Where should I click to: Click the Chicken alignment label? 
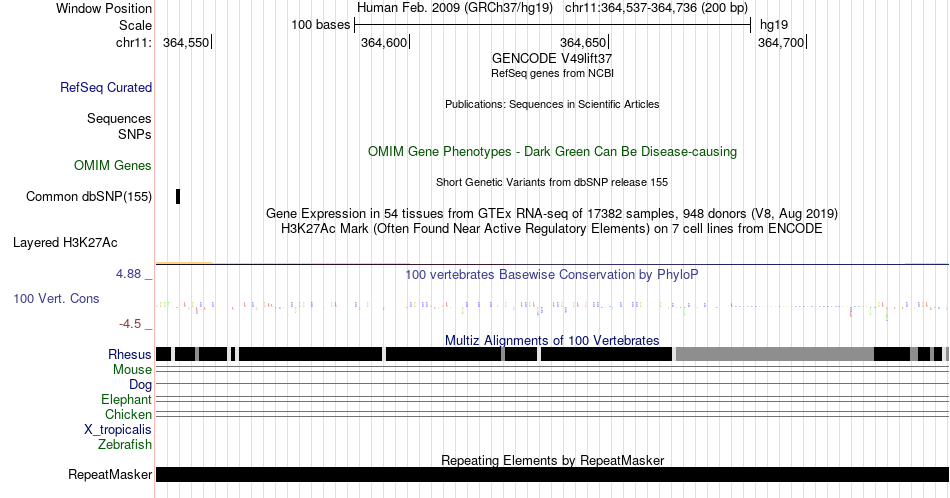[128, 414]
